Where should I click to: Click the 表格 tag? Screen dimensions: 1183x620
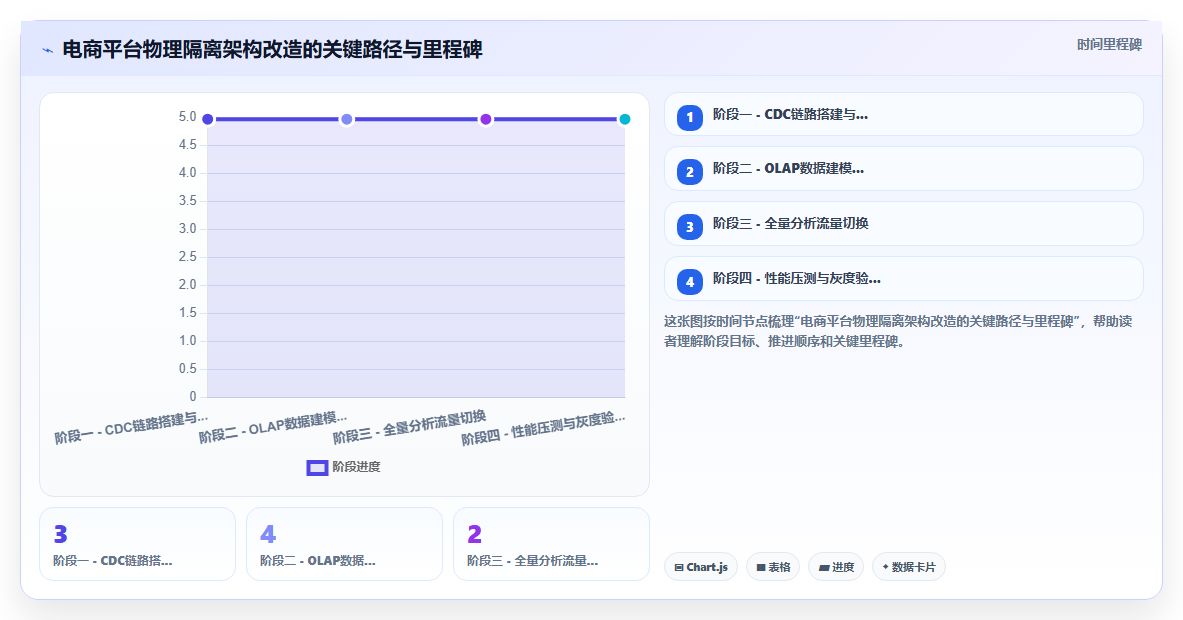click(773, 567)
